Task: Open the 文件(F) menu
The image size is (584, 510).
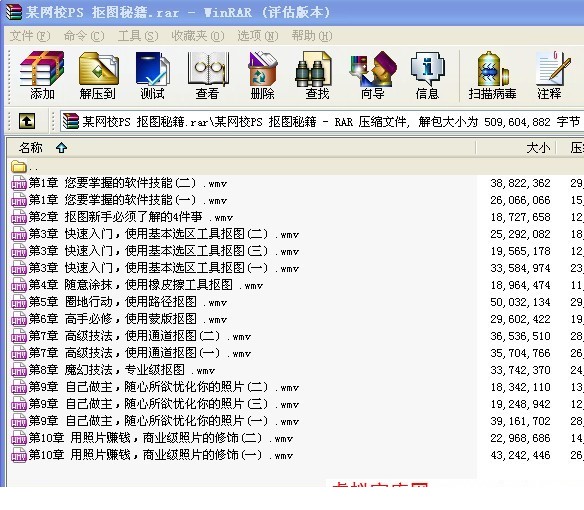Action: pos(30,36)
